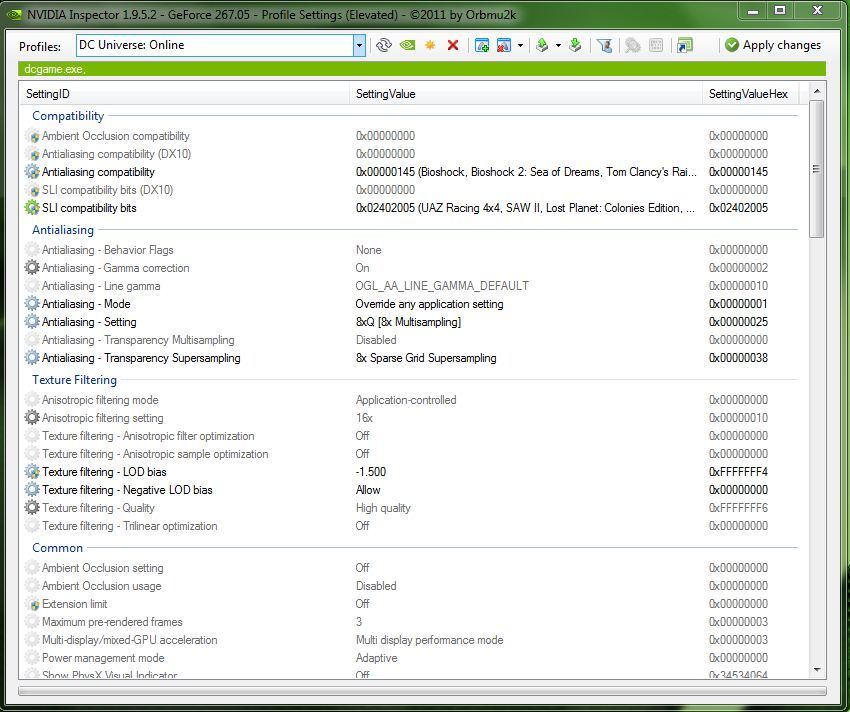Screen dimensions: 850x712
Task: Select the 'Application-controlled' anisotropic mode value
Action: point(406,400)
